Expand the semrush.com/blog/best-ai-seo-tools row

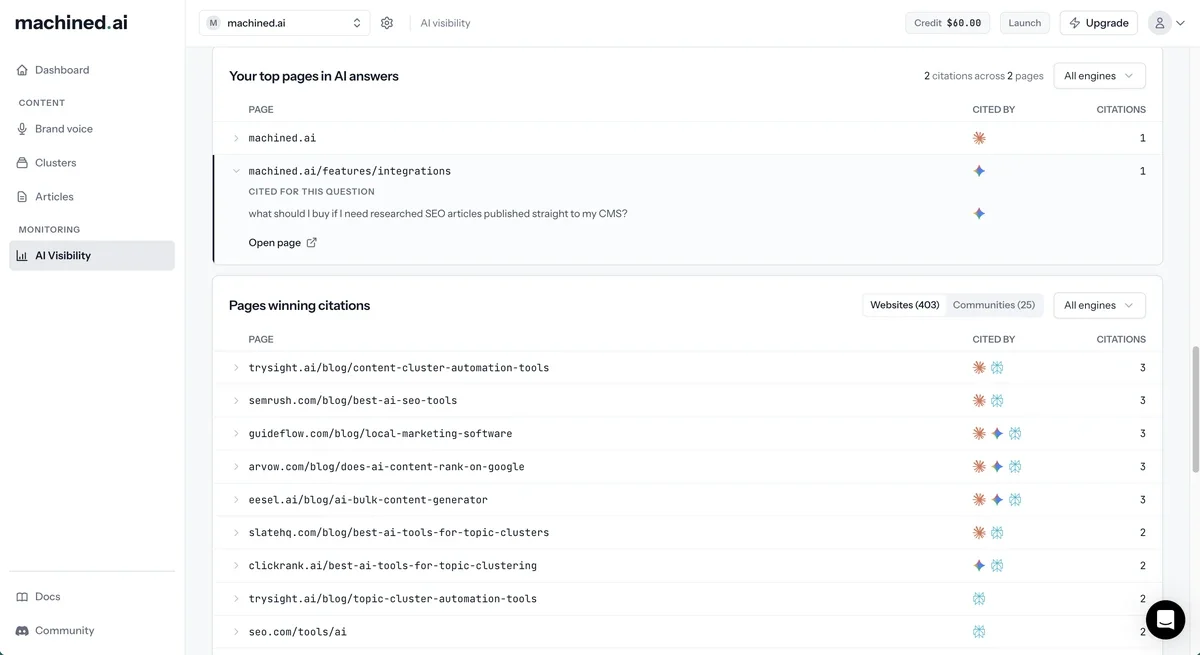(236, 400)
